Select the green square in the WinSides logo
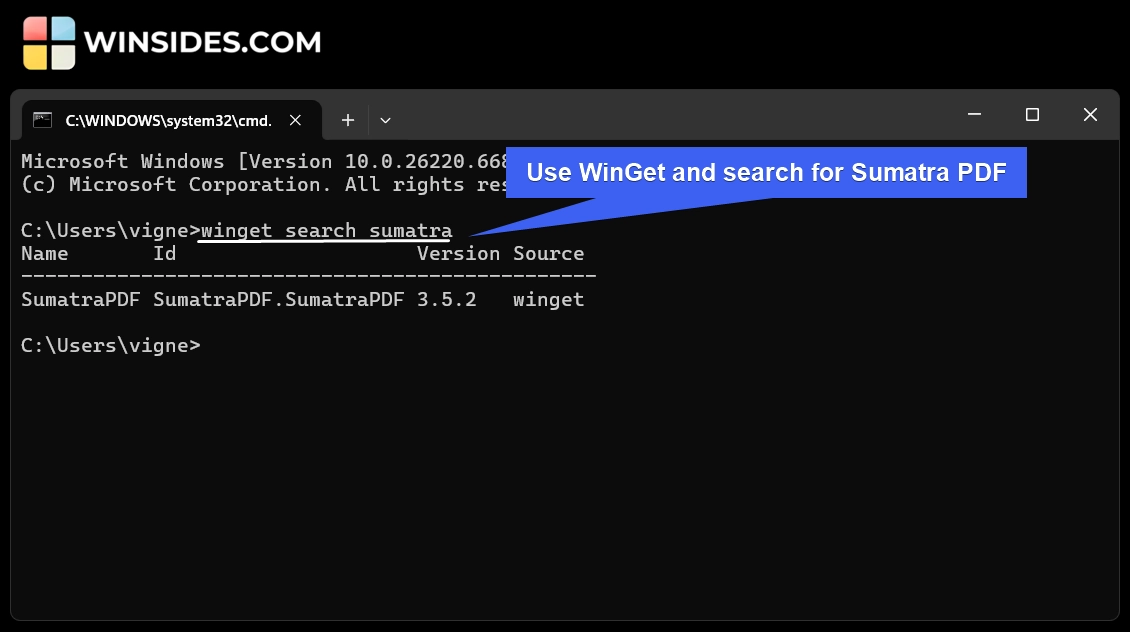1130x632 pixels. pyautogui.click(x=62, y=56)
